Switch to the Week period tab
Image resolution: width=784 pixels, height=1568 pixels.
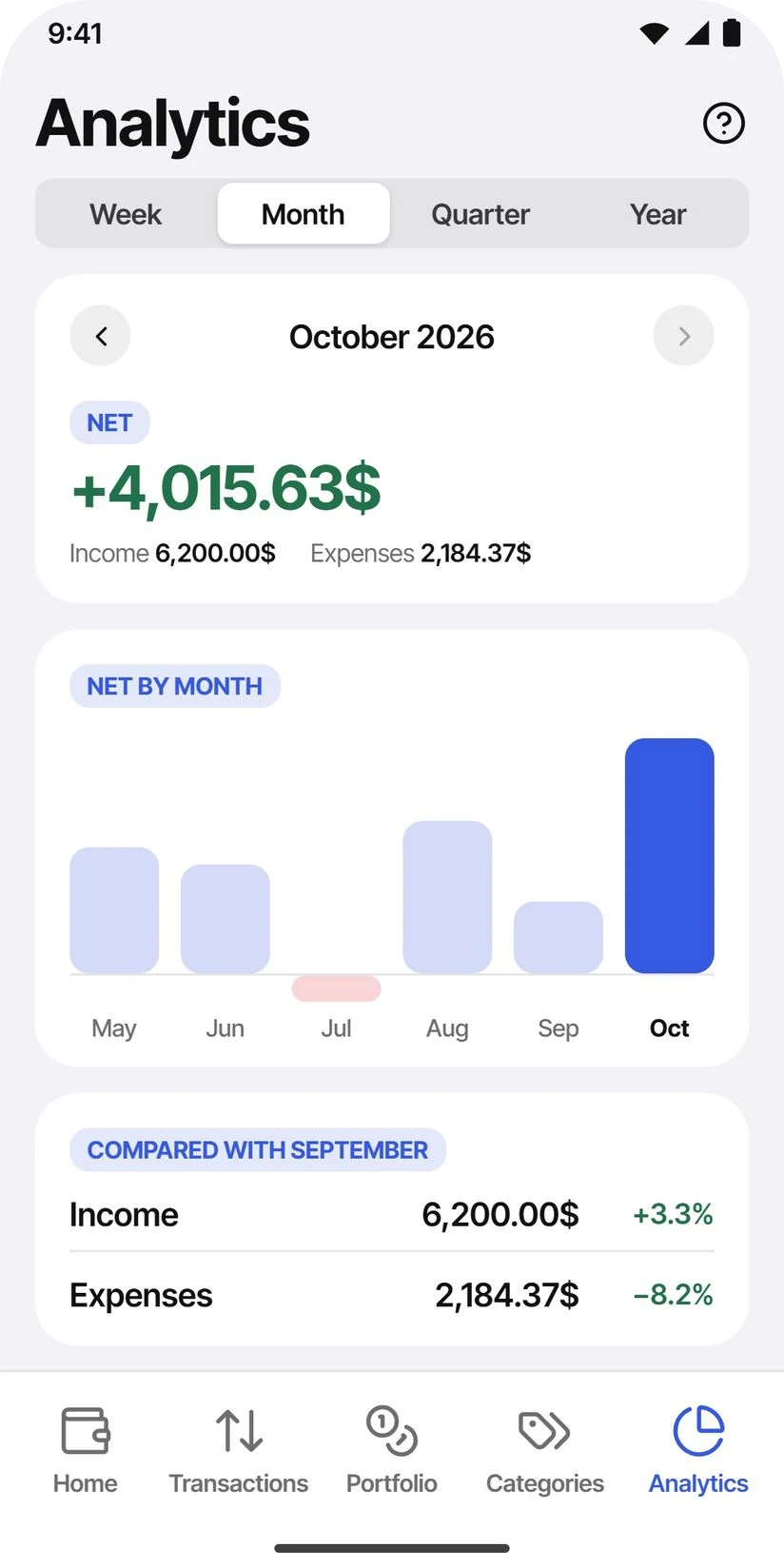tap(126, 214)
